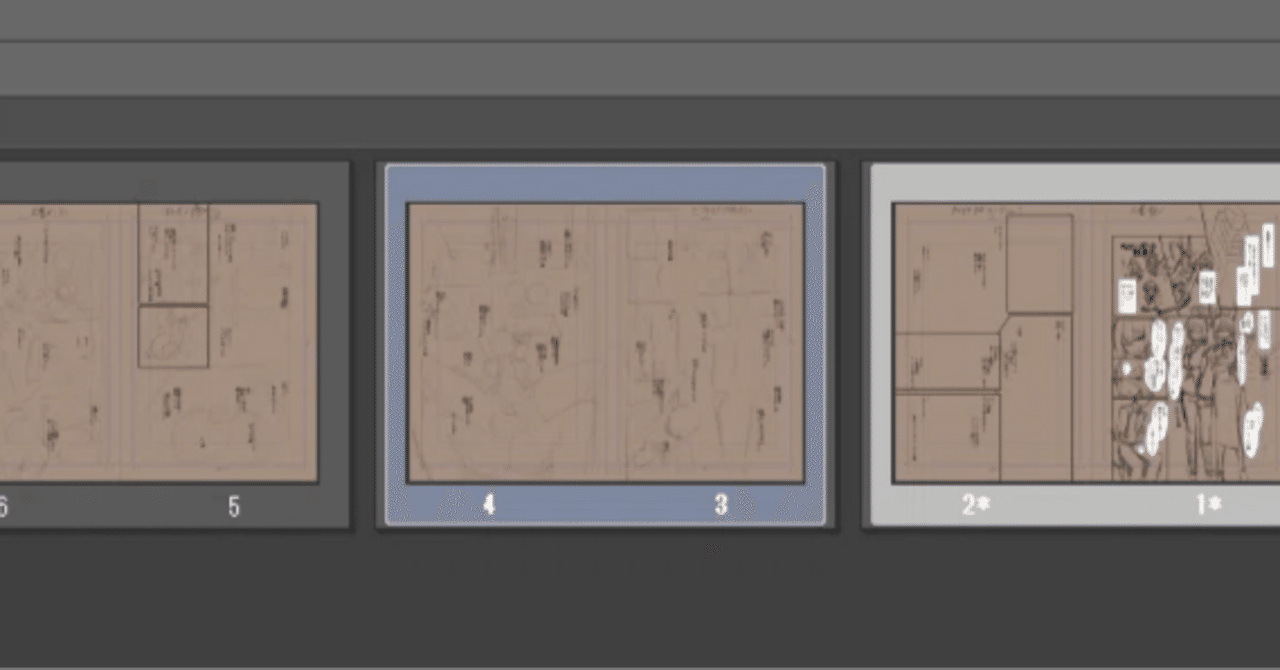The width and height of the screenshot is (1280, 670).
Task: Click the empty dark area below the thumbnails
Action: 640,598
